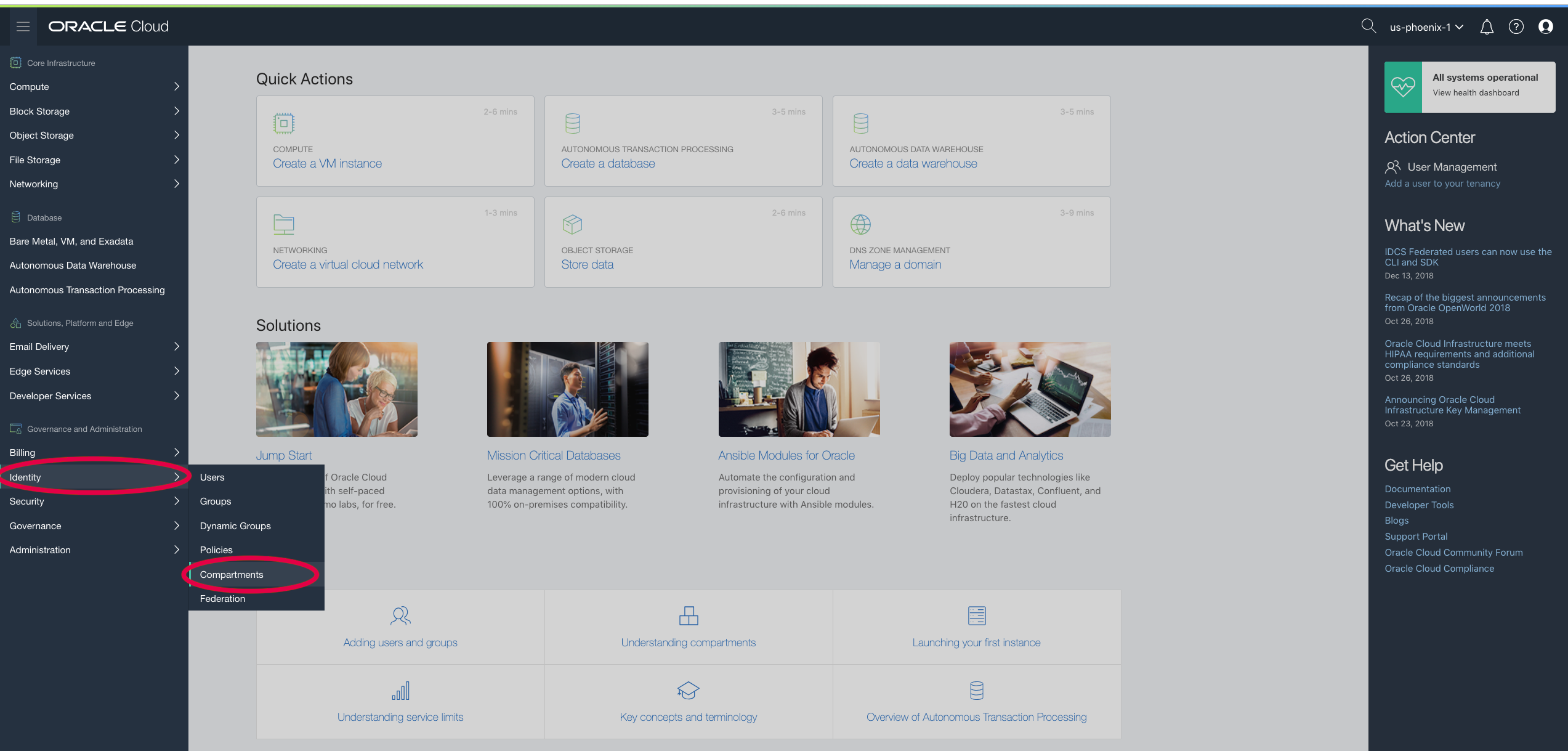
Task: Click the Mission Critical Databases thumbnail image
Action: (567, 389)
